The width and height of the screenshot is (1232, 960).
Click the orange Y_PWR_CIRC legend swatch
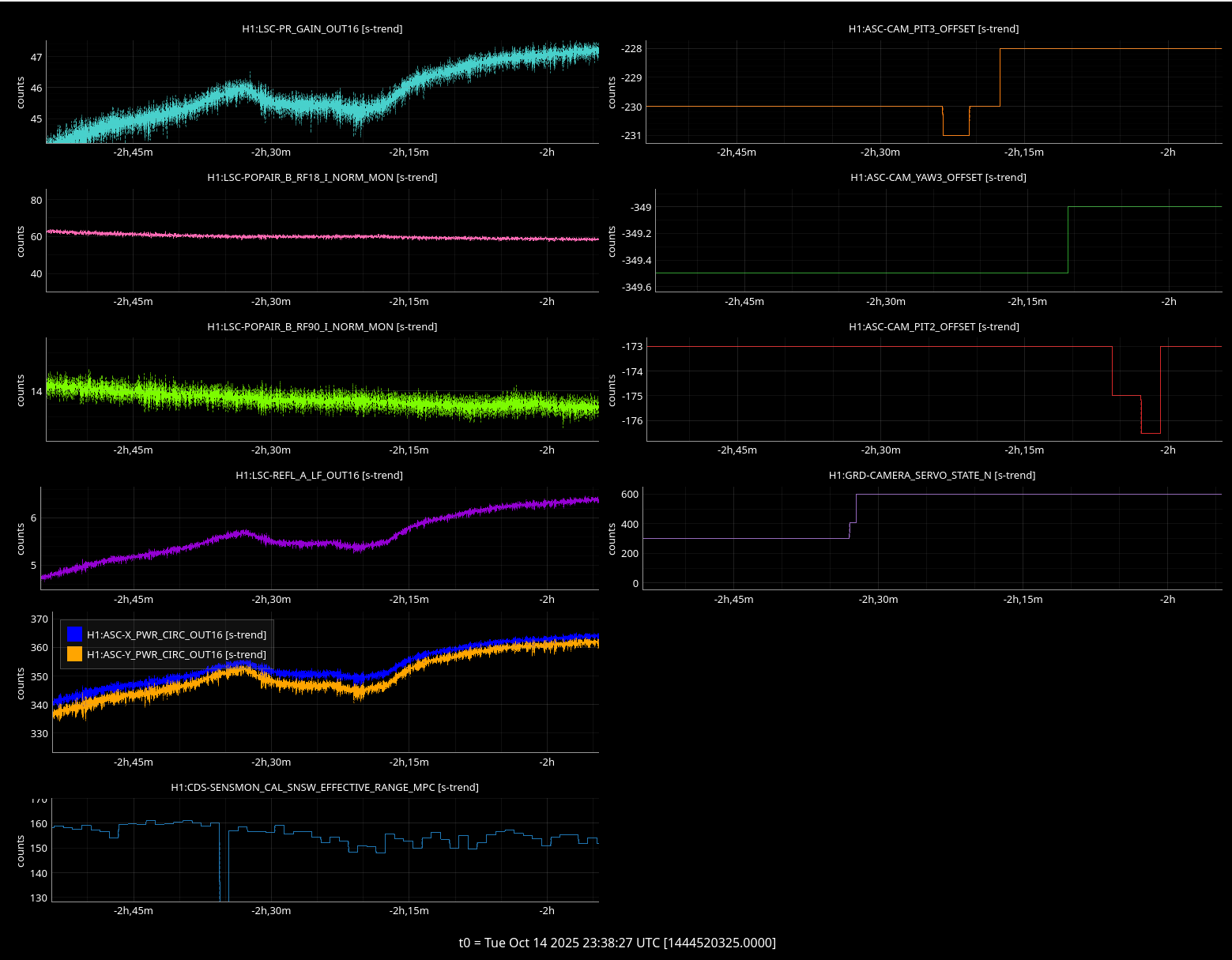point(75,654)
